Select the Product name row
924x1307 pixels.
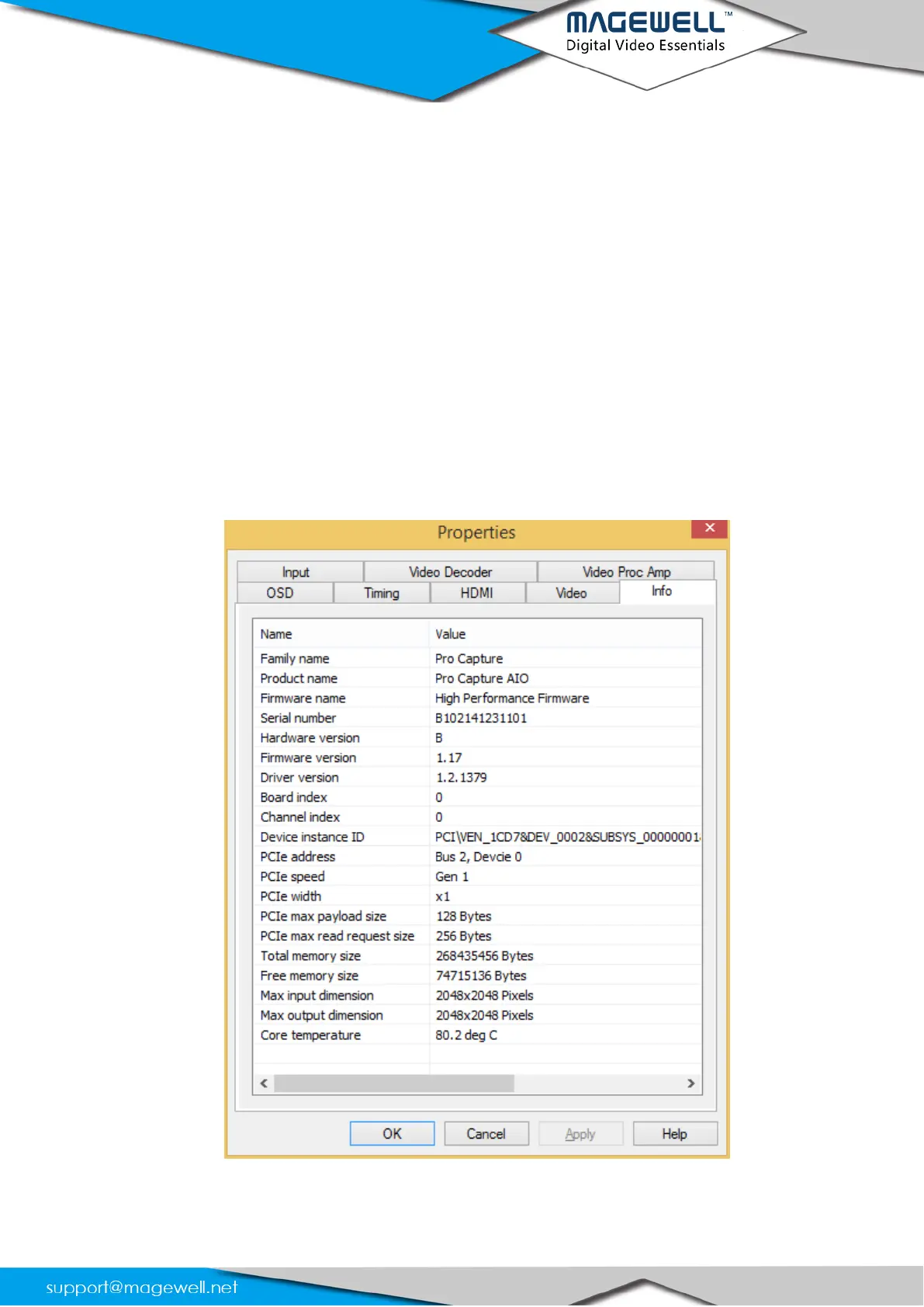pyautogui.click(x=478, y=678)
